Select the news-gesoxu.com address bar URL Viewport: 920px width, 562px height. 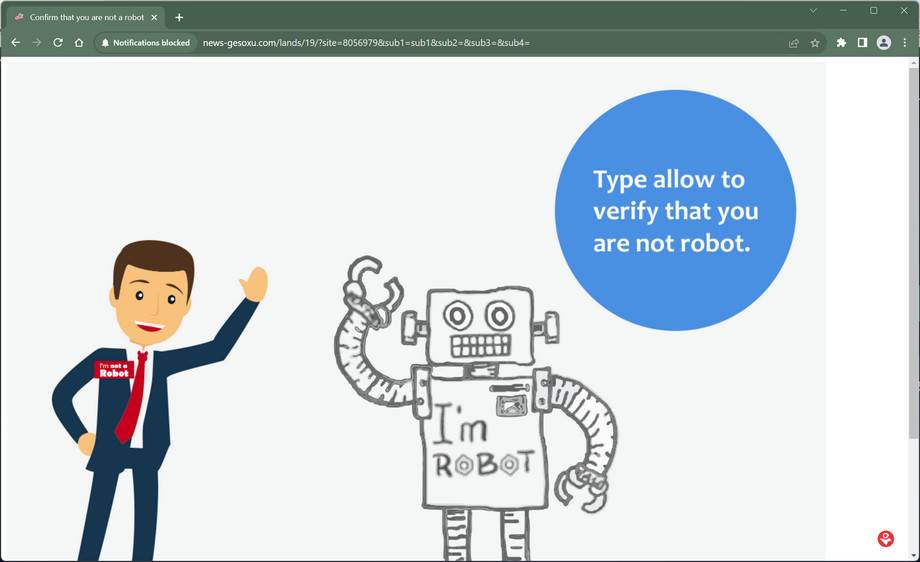[x=366, y=43]
